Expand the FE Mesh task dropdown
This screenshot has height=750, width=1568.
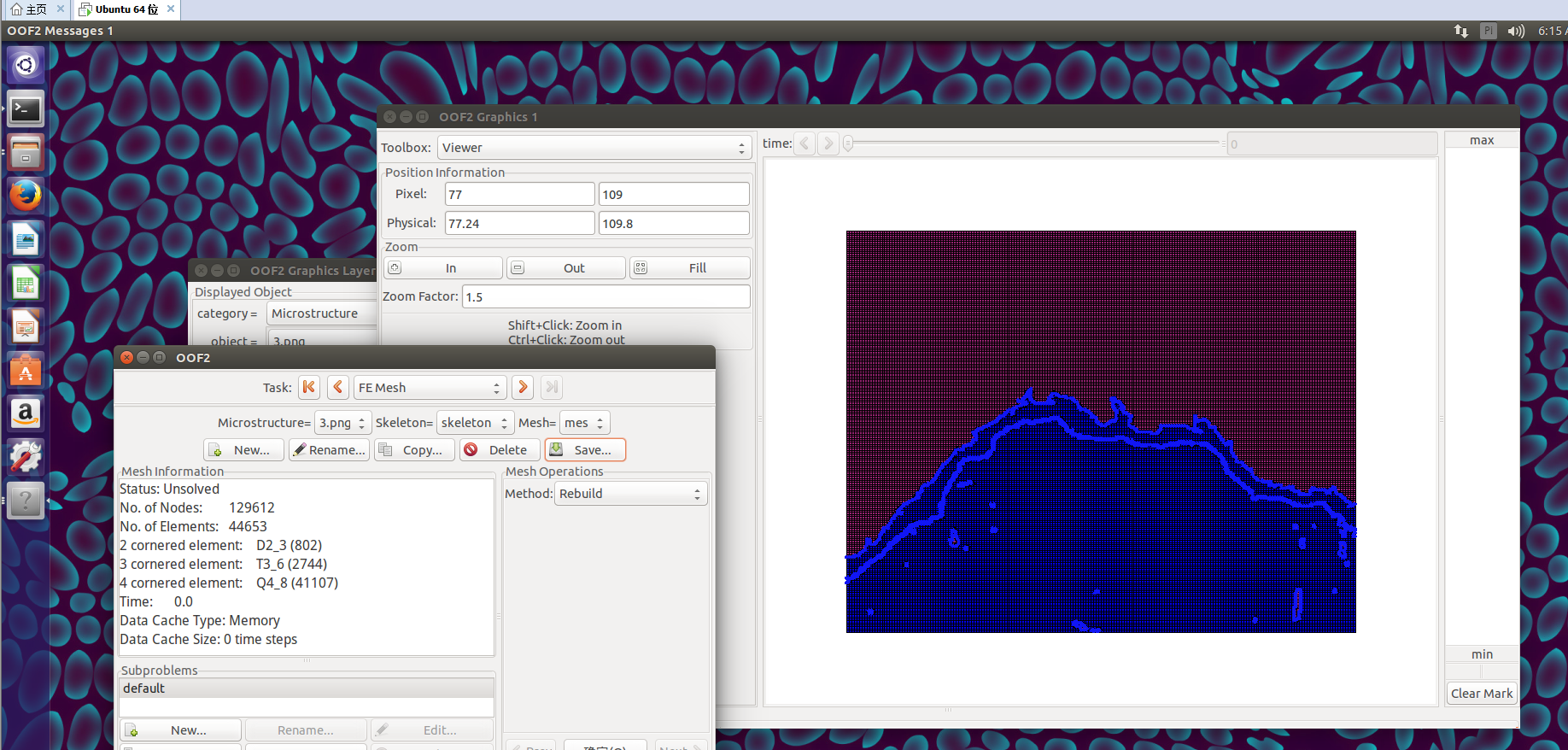430,388
